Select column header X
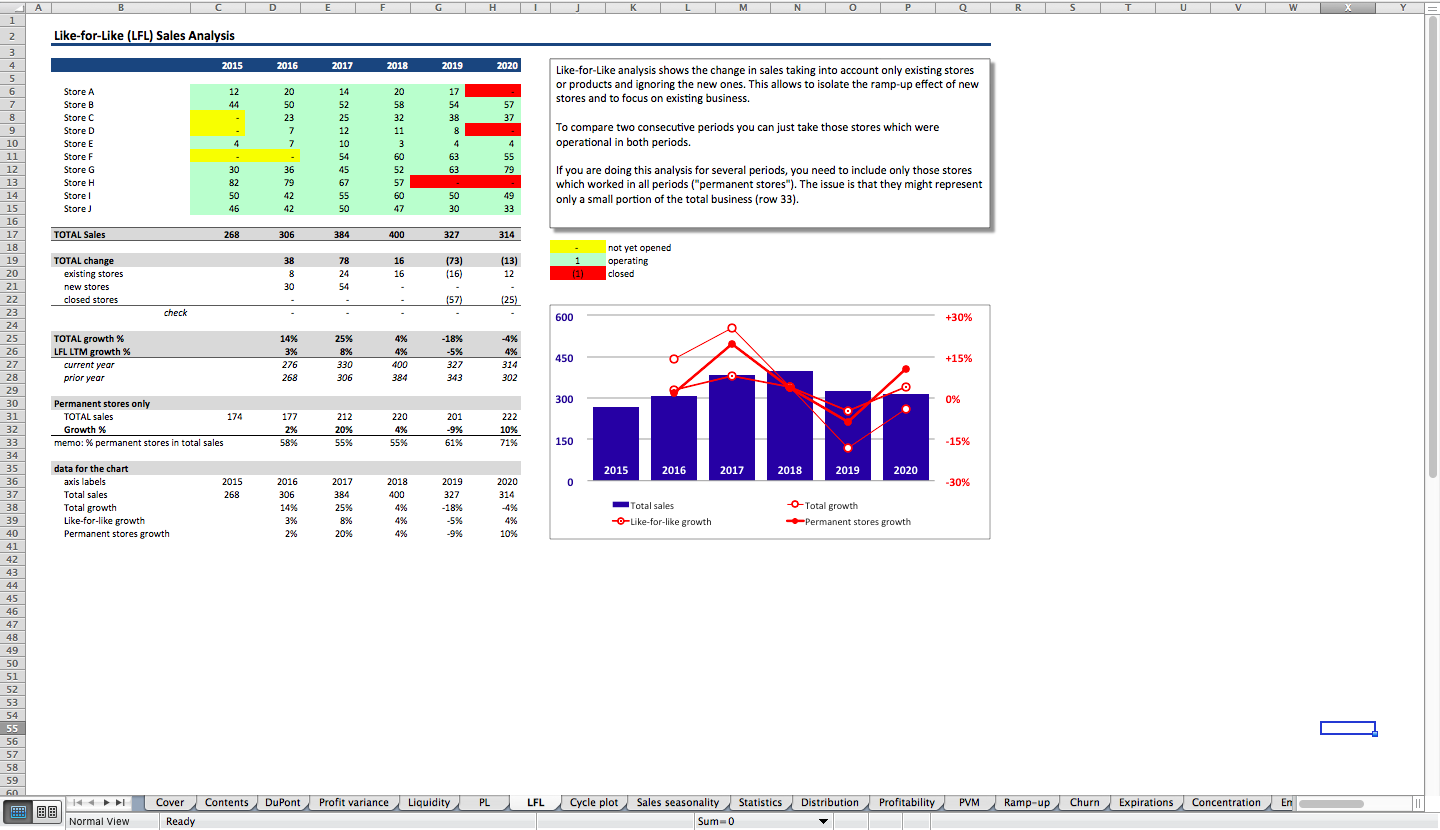The width and height of the screenshot is (1440, 830). [1347, 7]
